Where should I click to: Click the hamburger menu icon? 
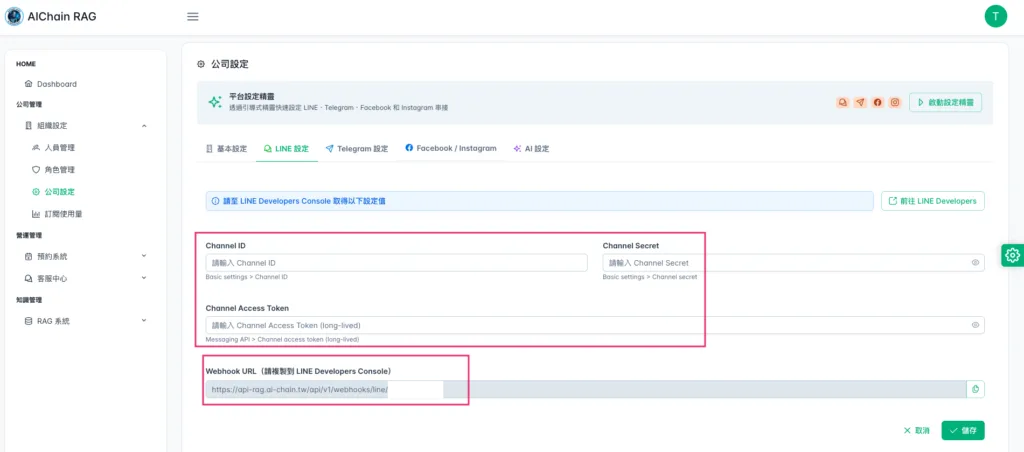point(193,16)
